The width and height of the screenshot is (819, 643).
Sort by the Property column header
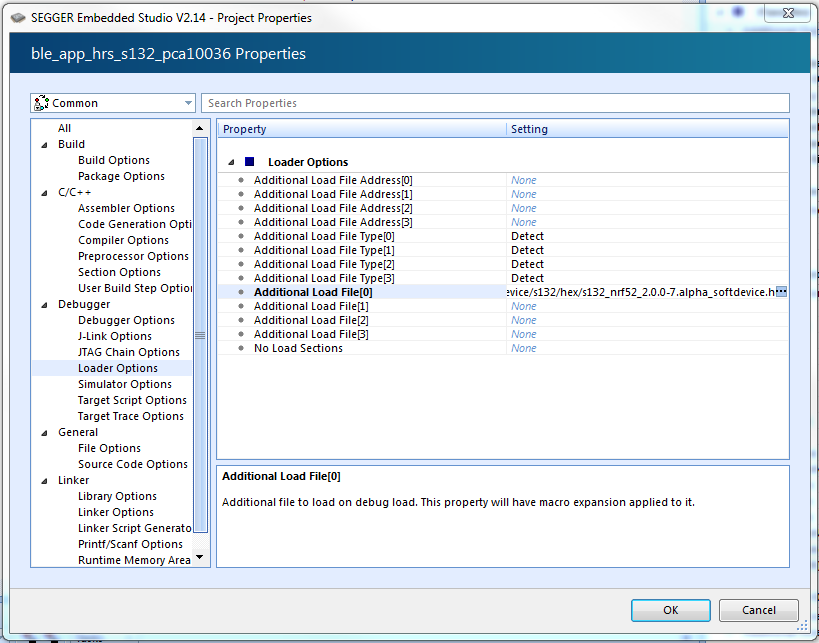(361, 129)
